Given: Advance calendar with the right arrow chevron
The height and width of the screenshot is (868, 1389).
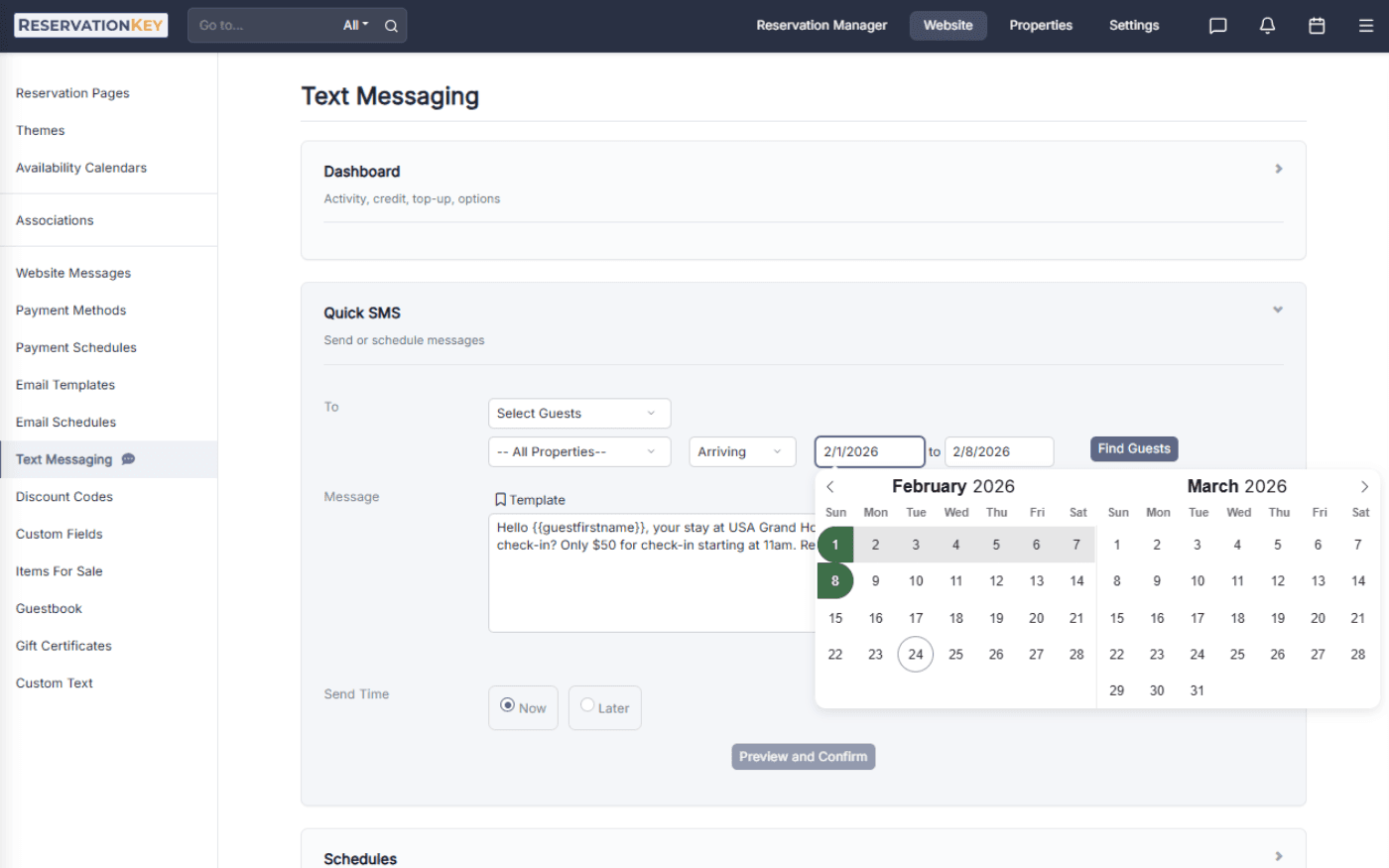Looking at the screenshot, I should [1364, 486].
